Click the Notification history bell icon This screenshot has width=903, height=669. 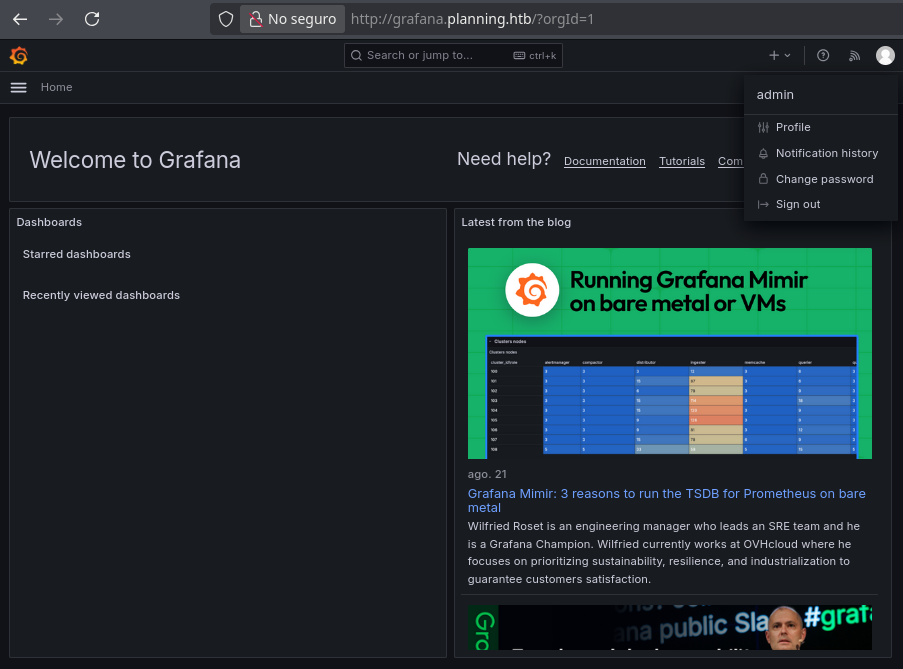pos(763,153)
